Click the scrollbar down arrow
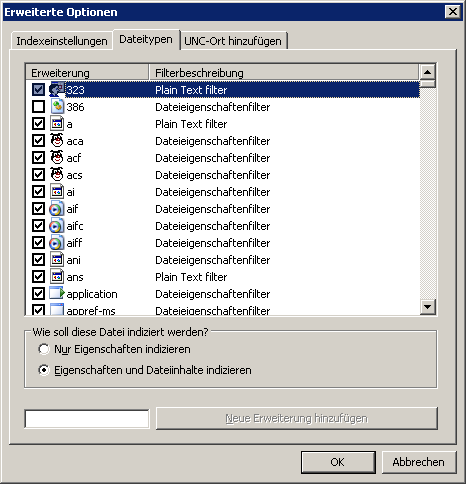466x484 pixels. [x=428, y=306]
